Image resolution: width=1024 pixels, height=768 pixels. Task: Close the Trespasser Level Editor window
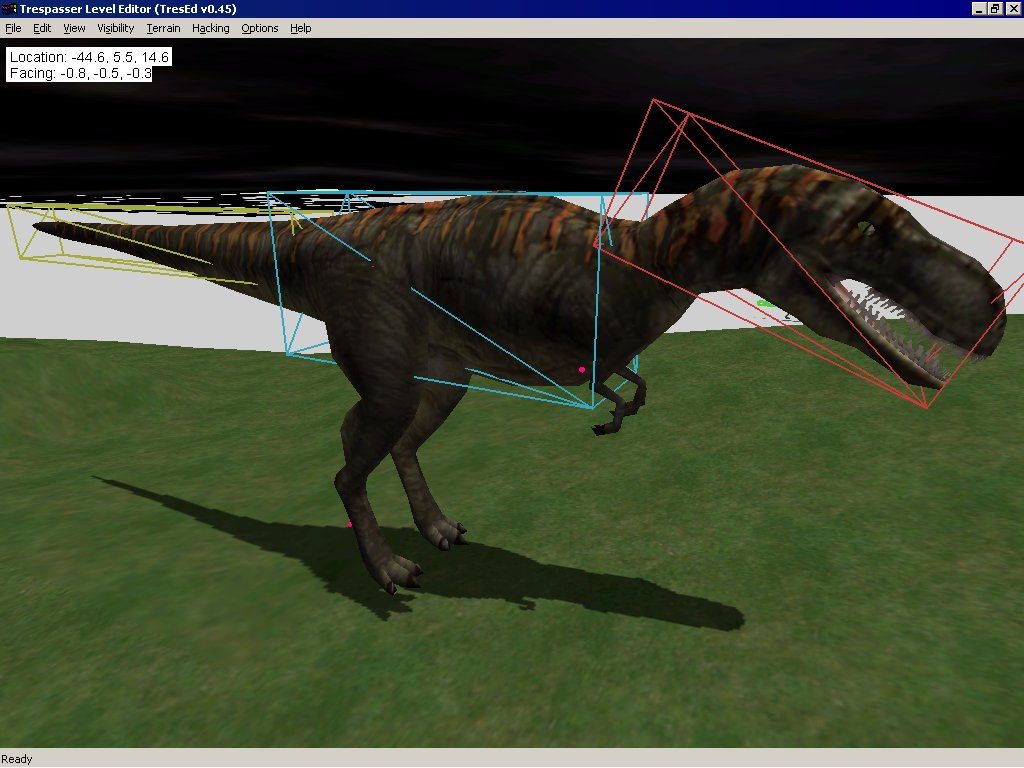[1012, 8]
